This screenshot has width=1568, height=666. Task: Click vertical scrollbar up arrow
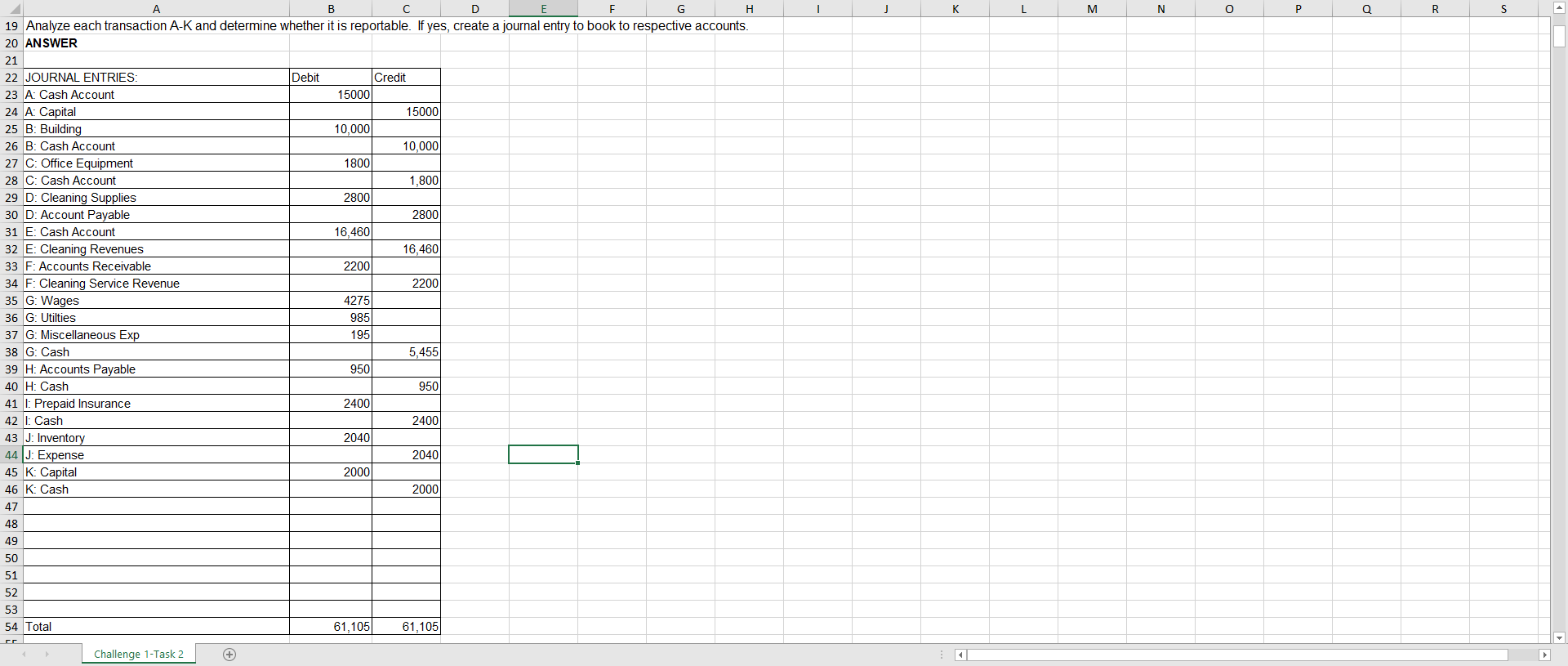click(x=1559, y=8)
